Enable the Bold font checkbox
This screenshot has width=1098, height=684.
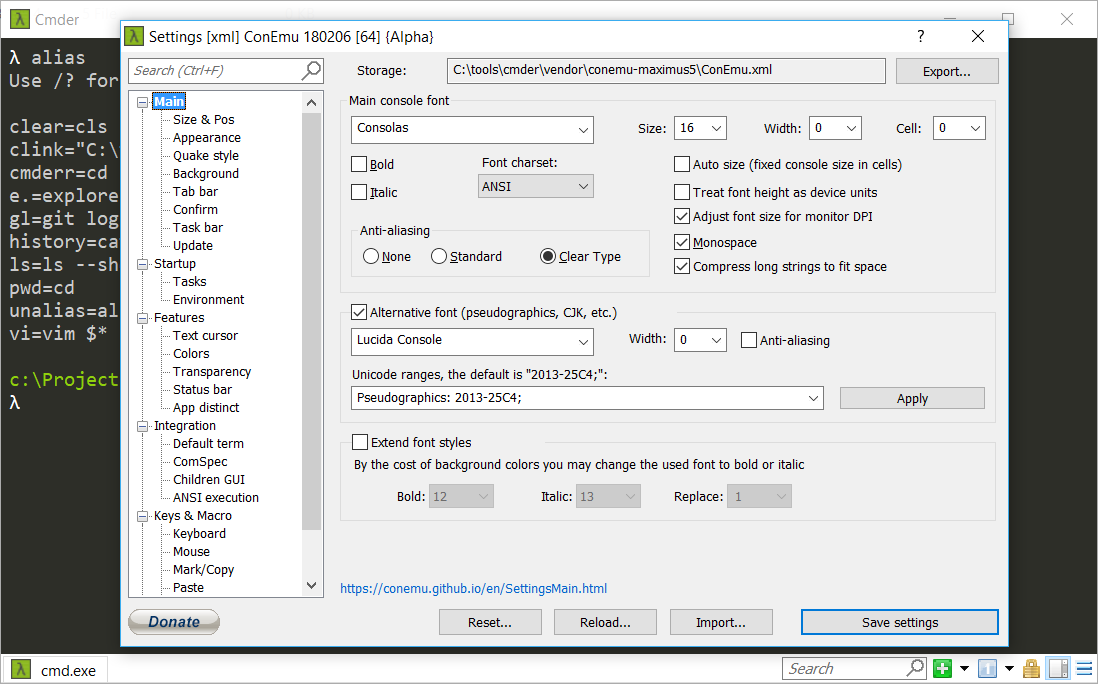click(359, 164)
